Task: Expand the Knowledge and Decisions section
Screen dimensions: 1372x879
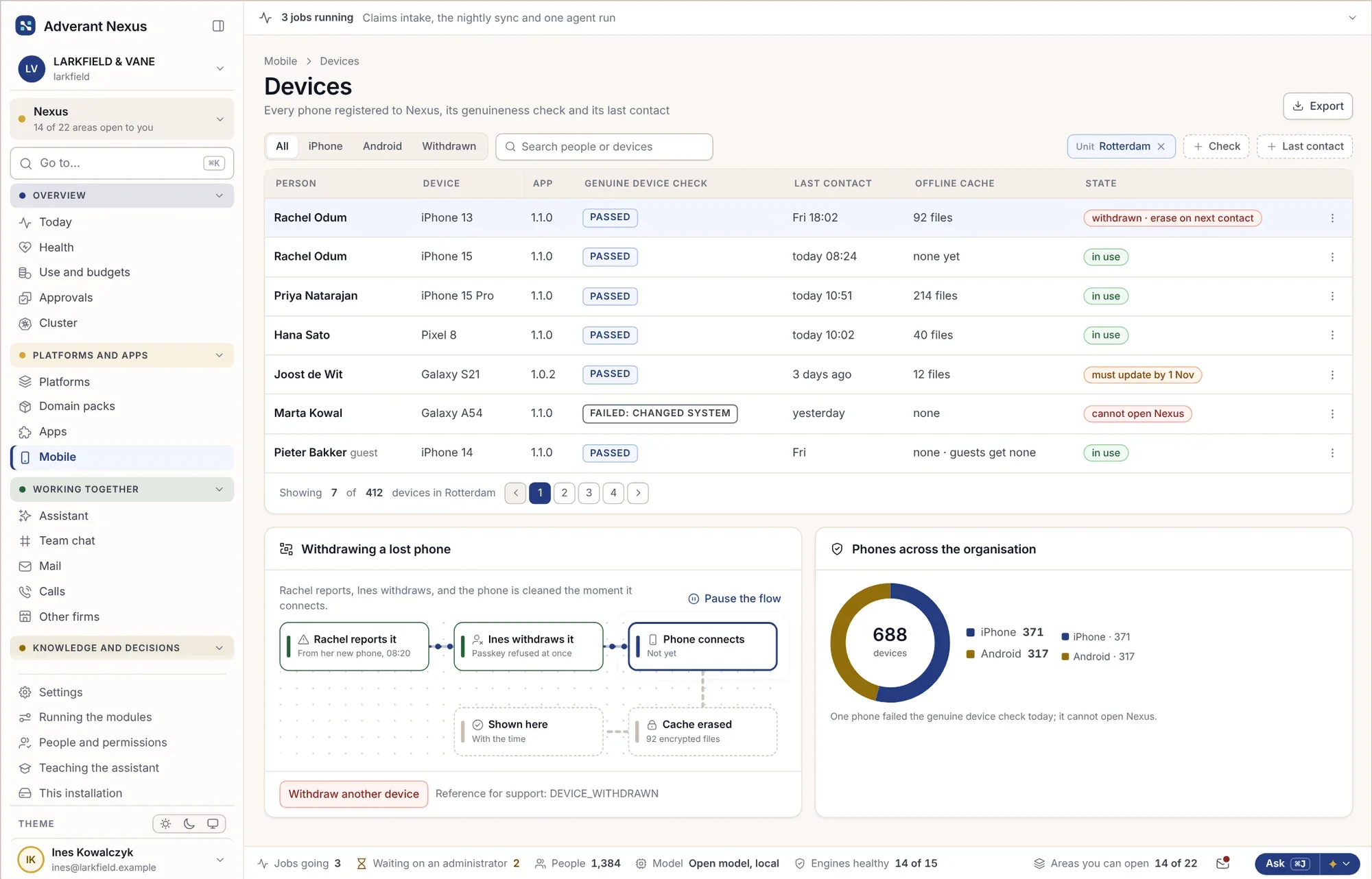Action: pyautogui.click(x=122, y=648)
